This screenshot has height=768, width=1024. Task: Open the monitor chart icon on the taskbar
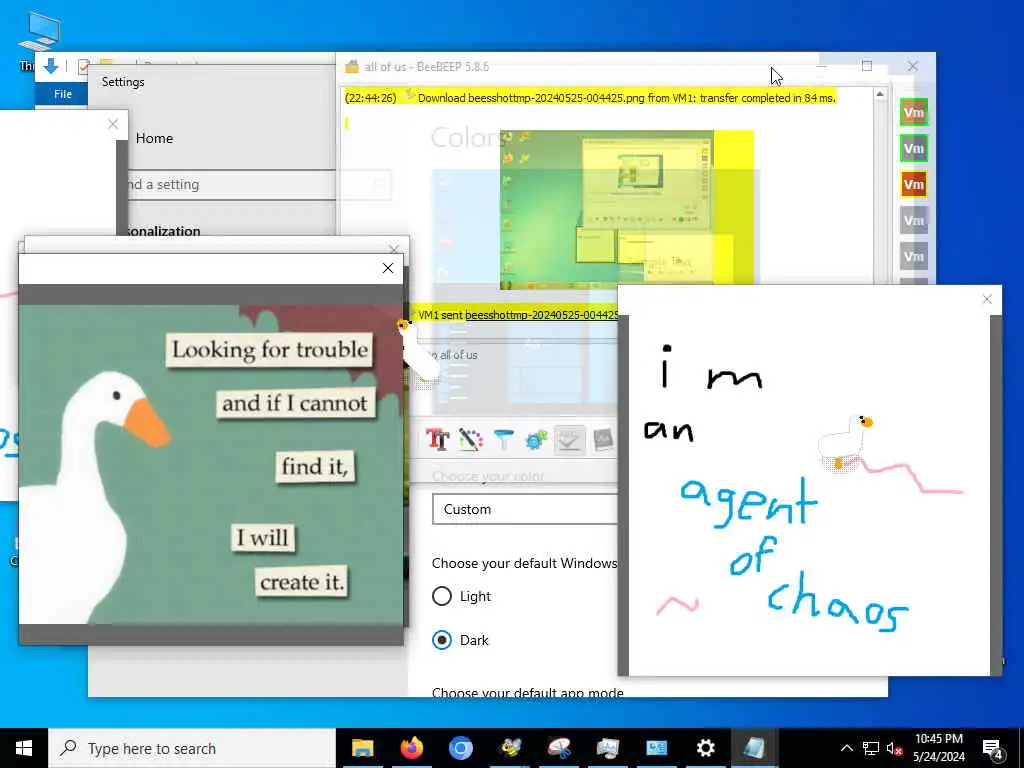tap(608, 748)
